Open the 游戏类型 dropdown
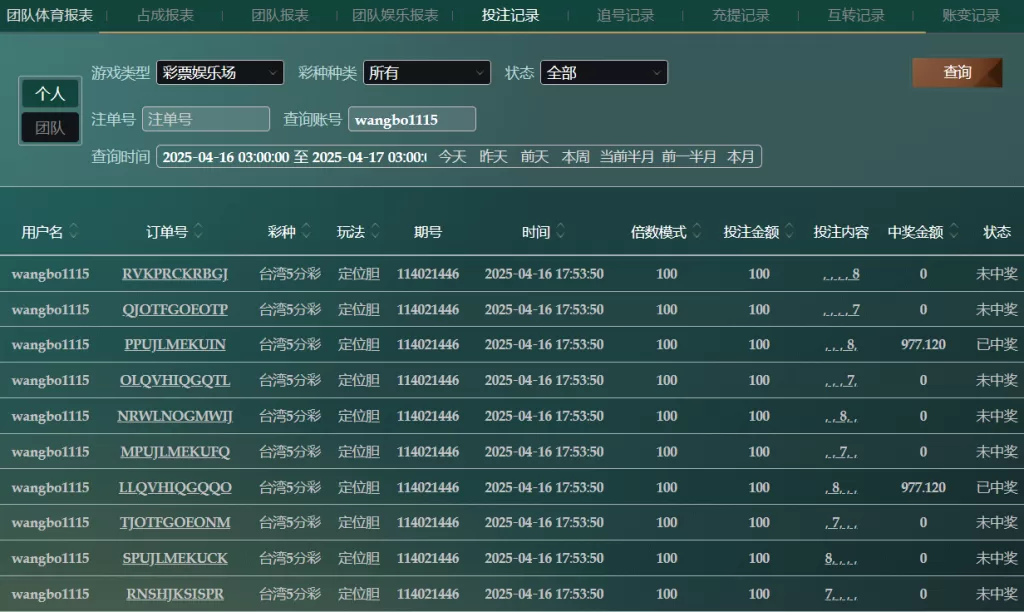The height and width of the screenshot is (612, 1024). [220, 73]
